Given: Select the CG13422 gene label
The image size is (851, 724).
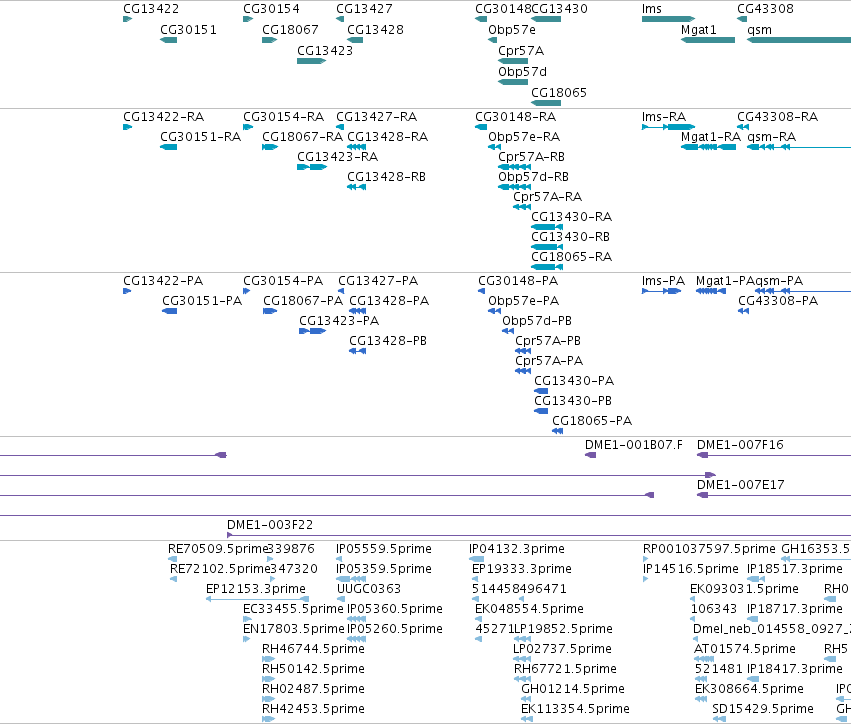Looking at the screenshot, I should (x=151, y=9).
